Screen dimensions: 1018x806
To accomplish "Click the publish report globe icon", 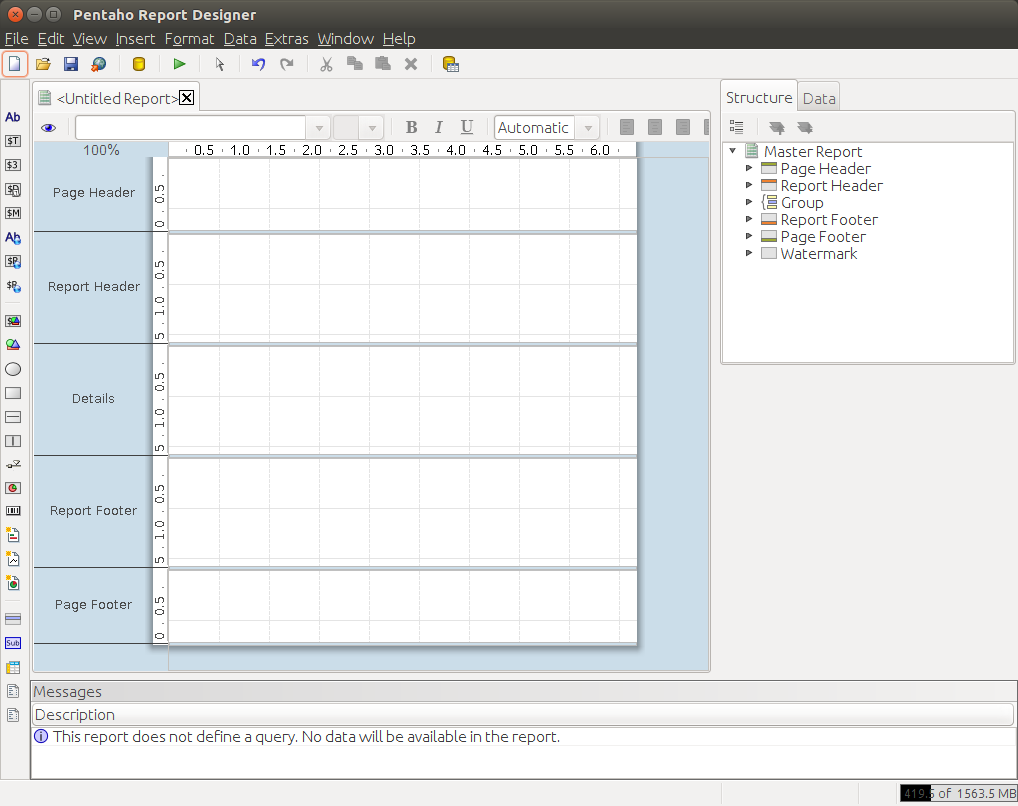I will [x=99, y=64].
